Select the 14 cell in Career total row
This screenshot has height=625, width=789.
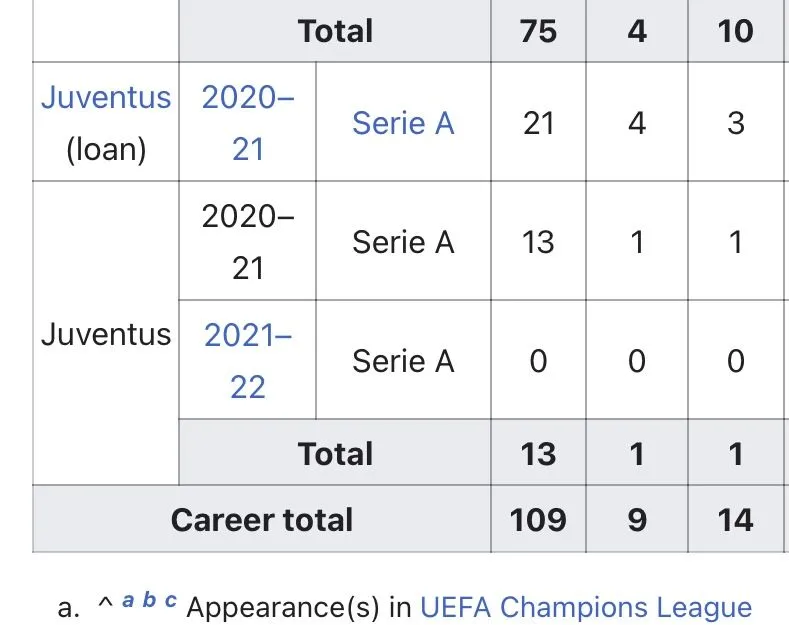736,520
